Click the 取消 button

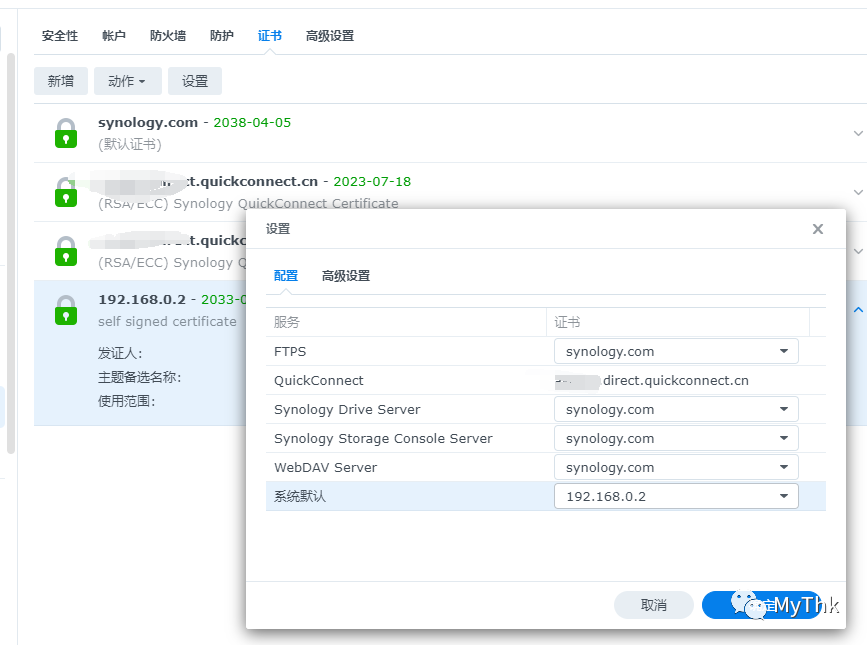tap(654, 605)
